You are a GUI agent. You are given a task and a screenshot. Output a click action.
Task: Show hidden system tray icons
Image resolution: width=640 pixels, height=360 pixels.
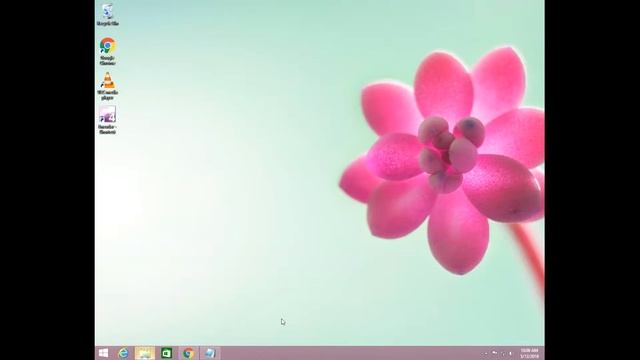(485, 353)
